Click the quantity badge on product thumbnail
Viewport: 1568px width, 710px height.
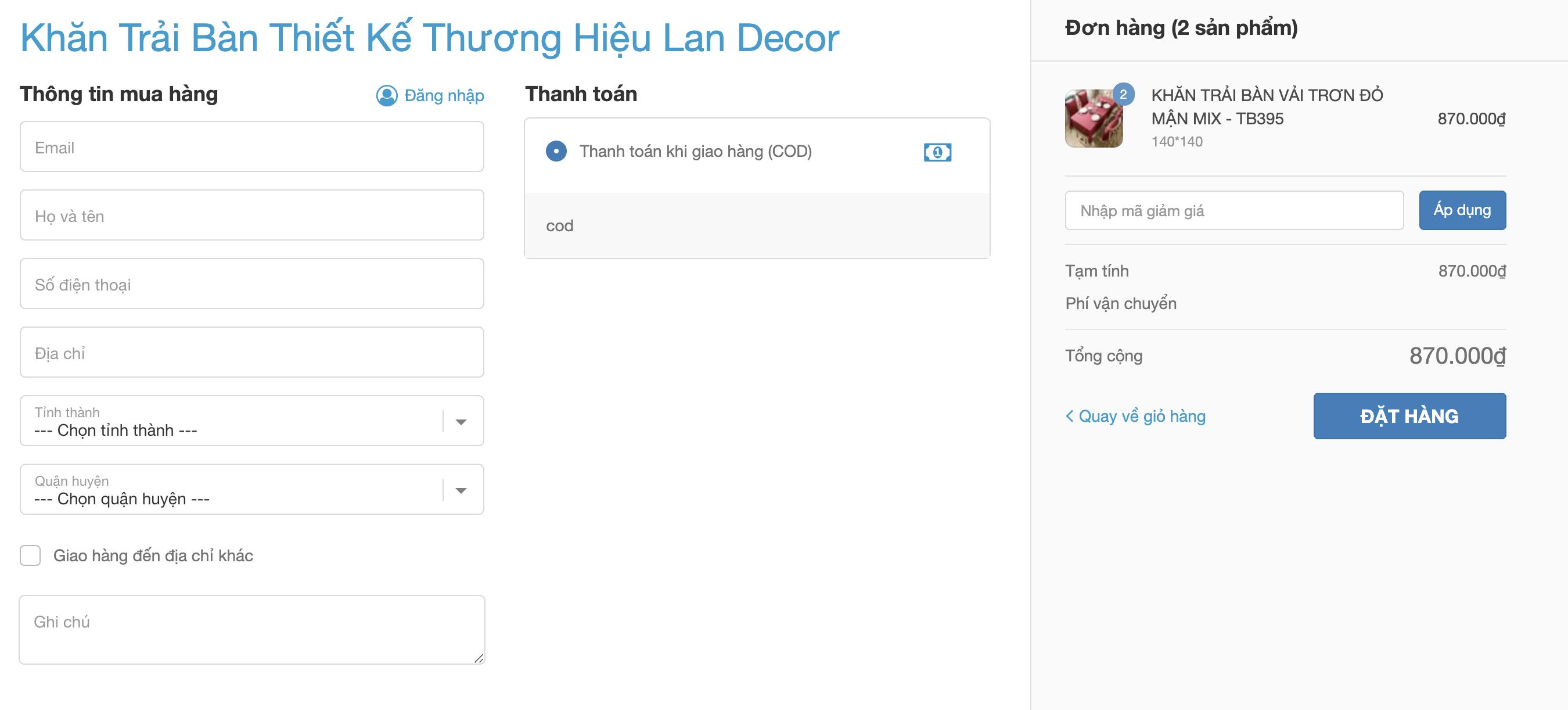coord(1123,94)
